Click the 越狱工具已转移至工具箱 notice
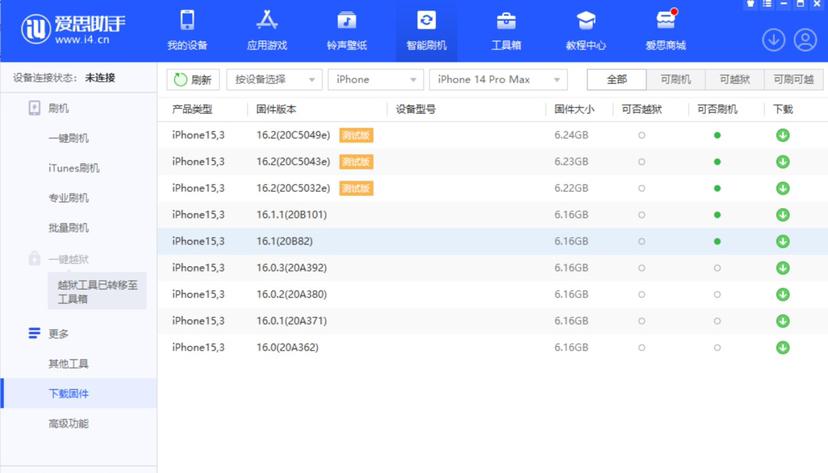This screenshot has width=828, height=473. click(97, 291)
